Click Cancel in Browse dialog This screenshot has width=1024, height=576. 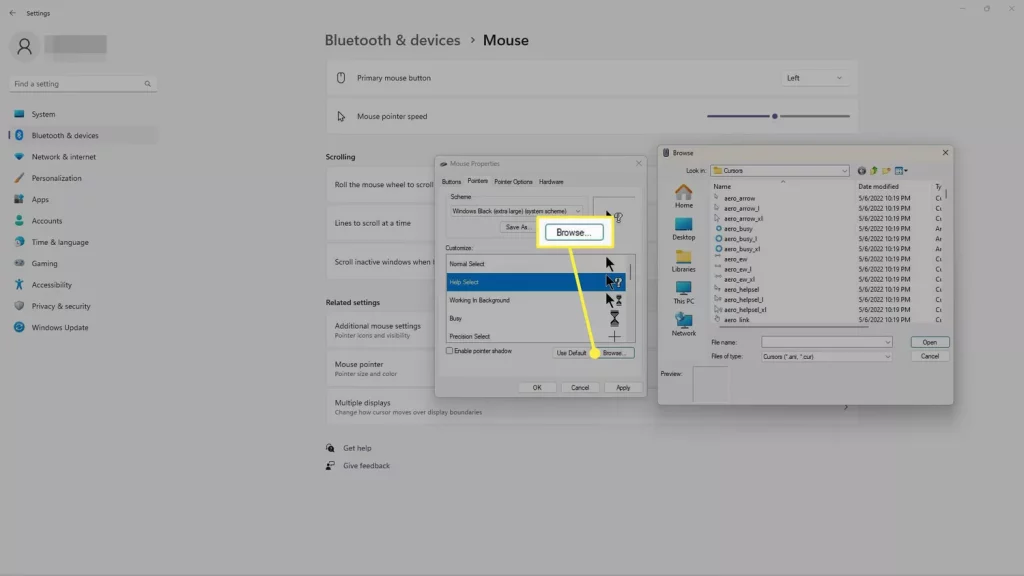coord(929,357)
